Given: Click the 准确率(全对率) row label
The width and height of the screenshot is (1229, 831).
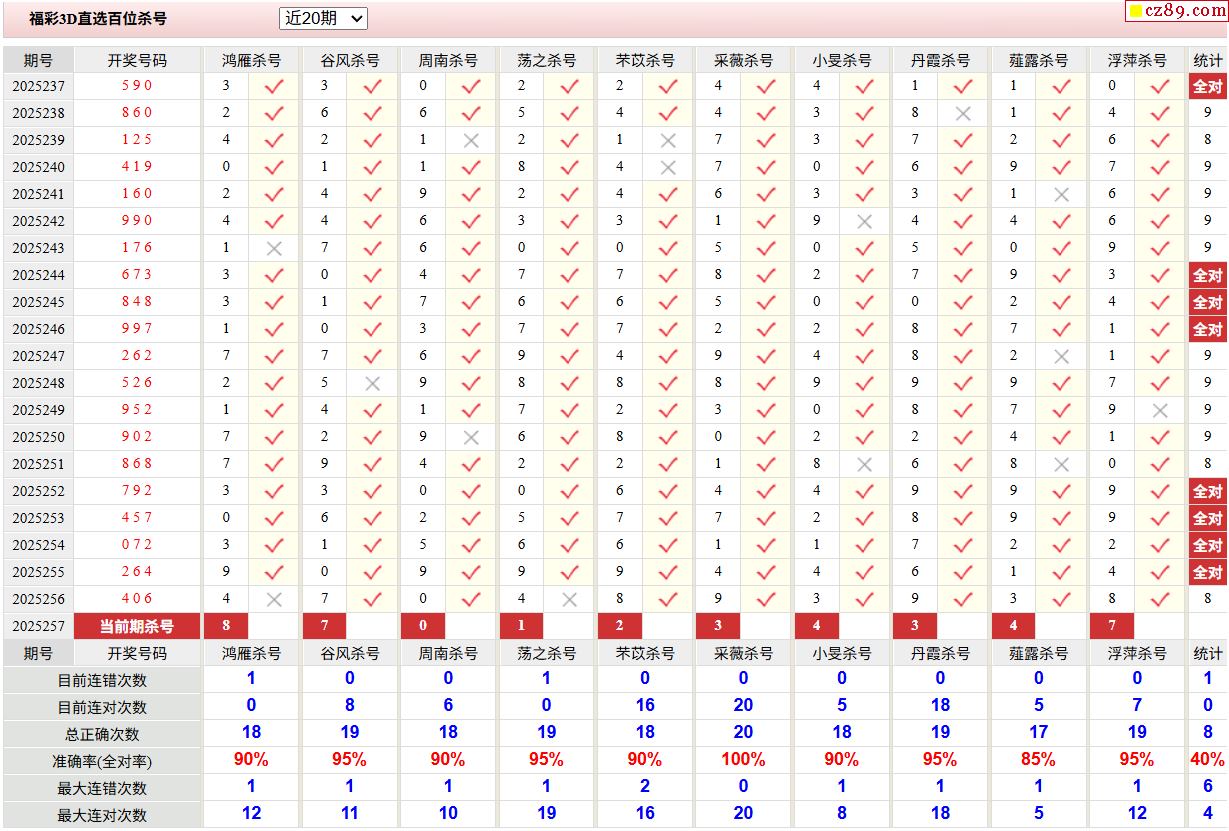Looking at the screenshot, I should [x=102, y=761].
